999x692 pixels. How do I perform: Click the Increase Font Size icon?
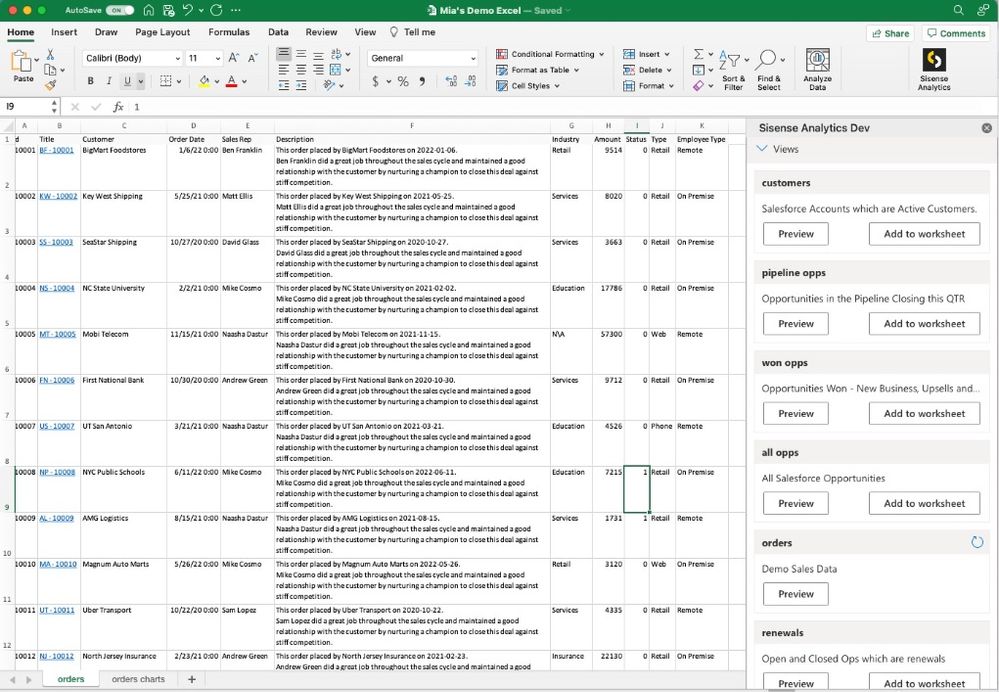(235, 58)
